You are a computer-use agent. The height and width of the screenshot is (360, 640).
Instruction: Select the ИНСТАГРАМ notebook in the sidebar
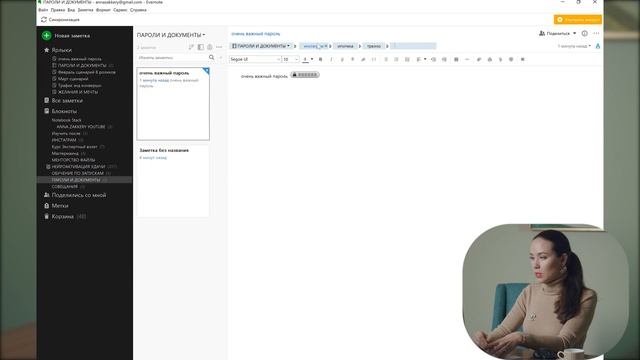(x=64, y=140)
